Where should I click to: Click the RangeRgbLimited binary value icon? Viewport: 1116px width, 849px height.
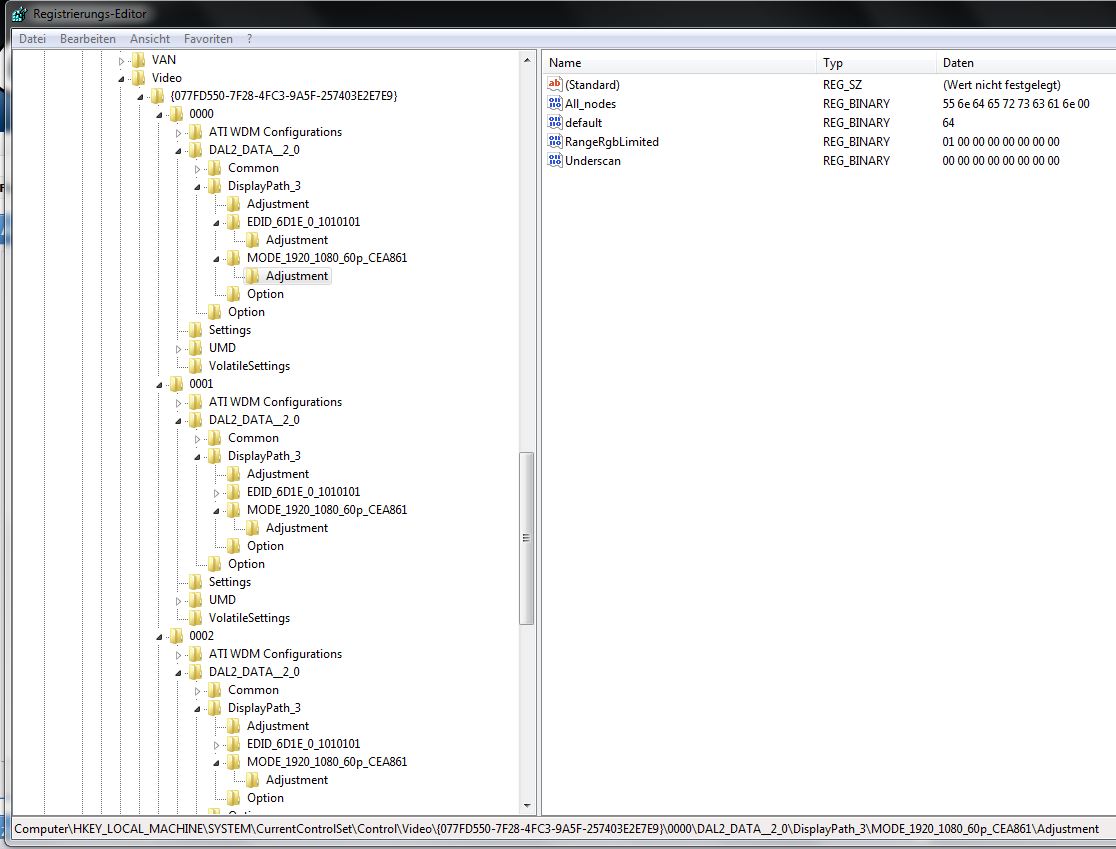[554, 142]
